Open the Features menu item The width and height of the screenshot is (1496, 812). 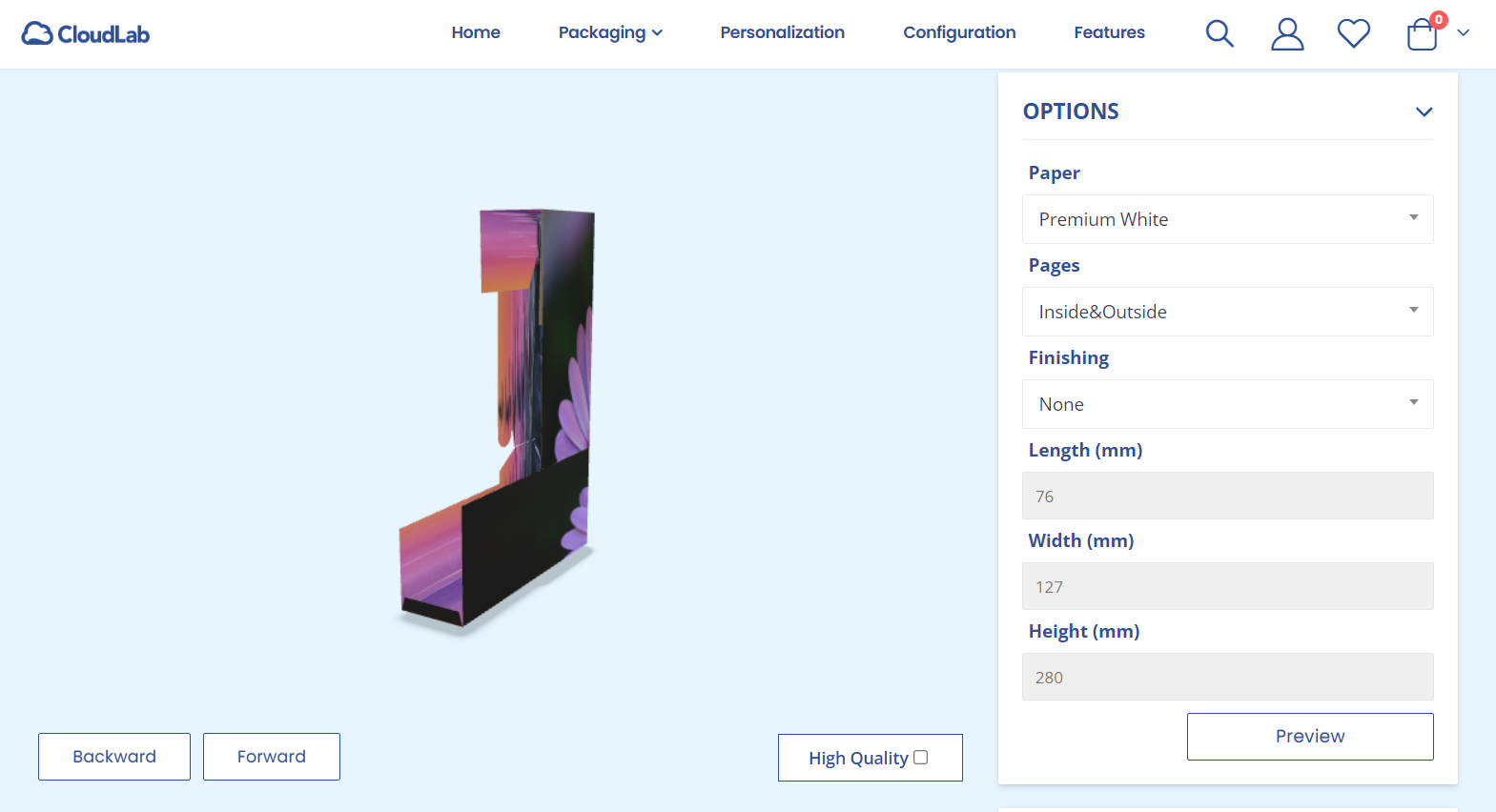[x=1109, y=32]
